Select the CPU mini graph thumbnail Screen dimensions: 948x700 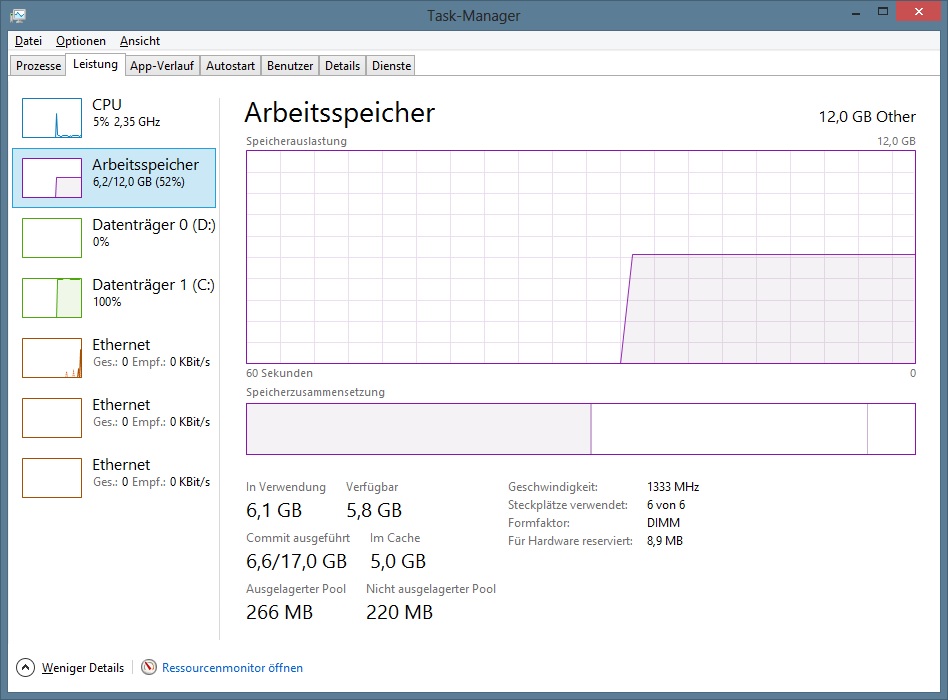pos(52,118)
